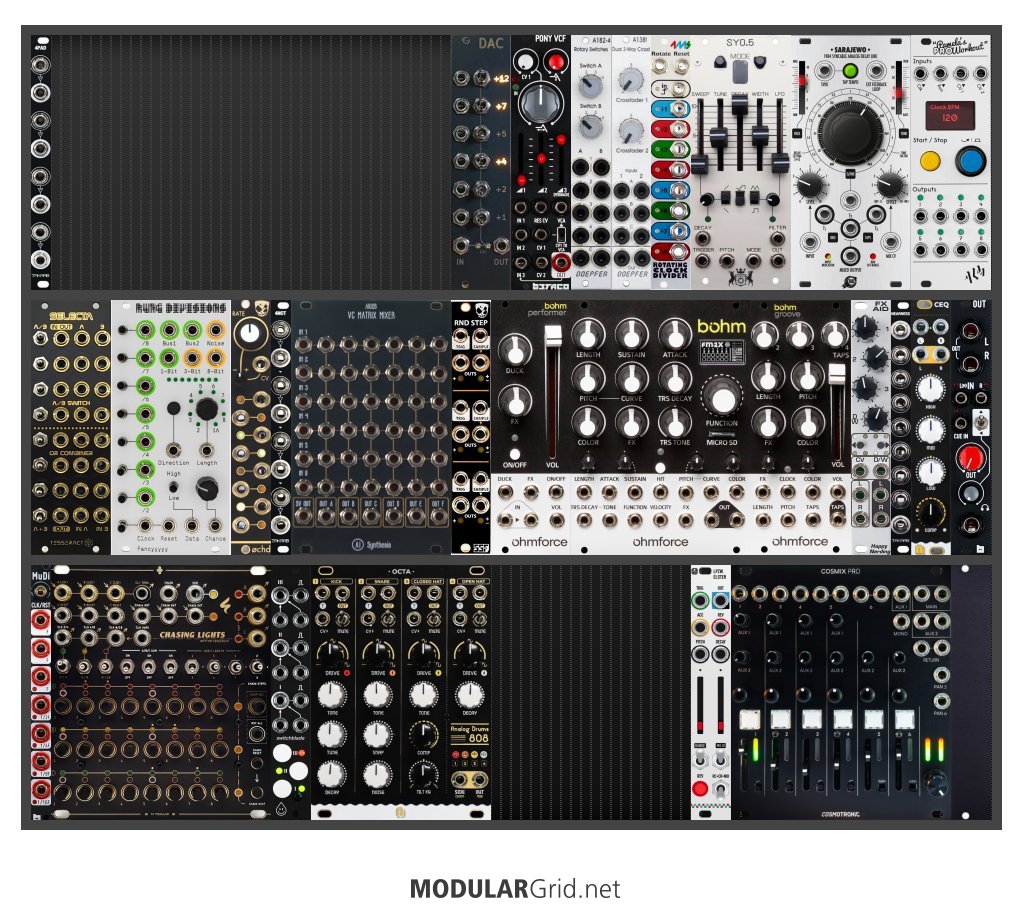The image size is (1032, 910).
Task: Click the 5V OUT jack on VC Matrix Mixer
Action: point(303,515)
